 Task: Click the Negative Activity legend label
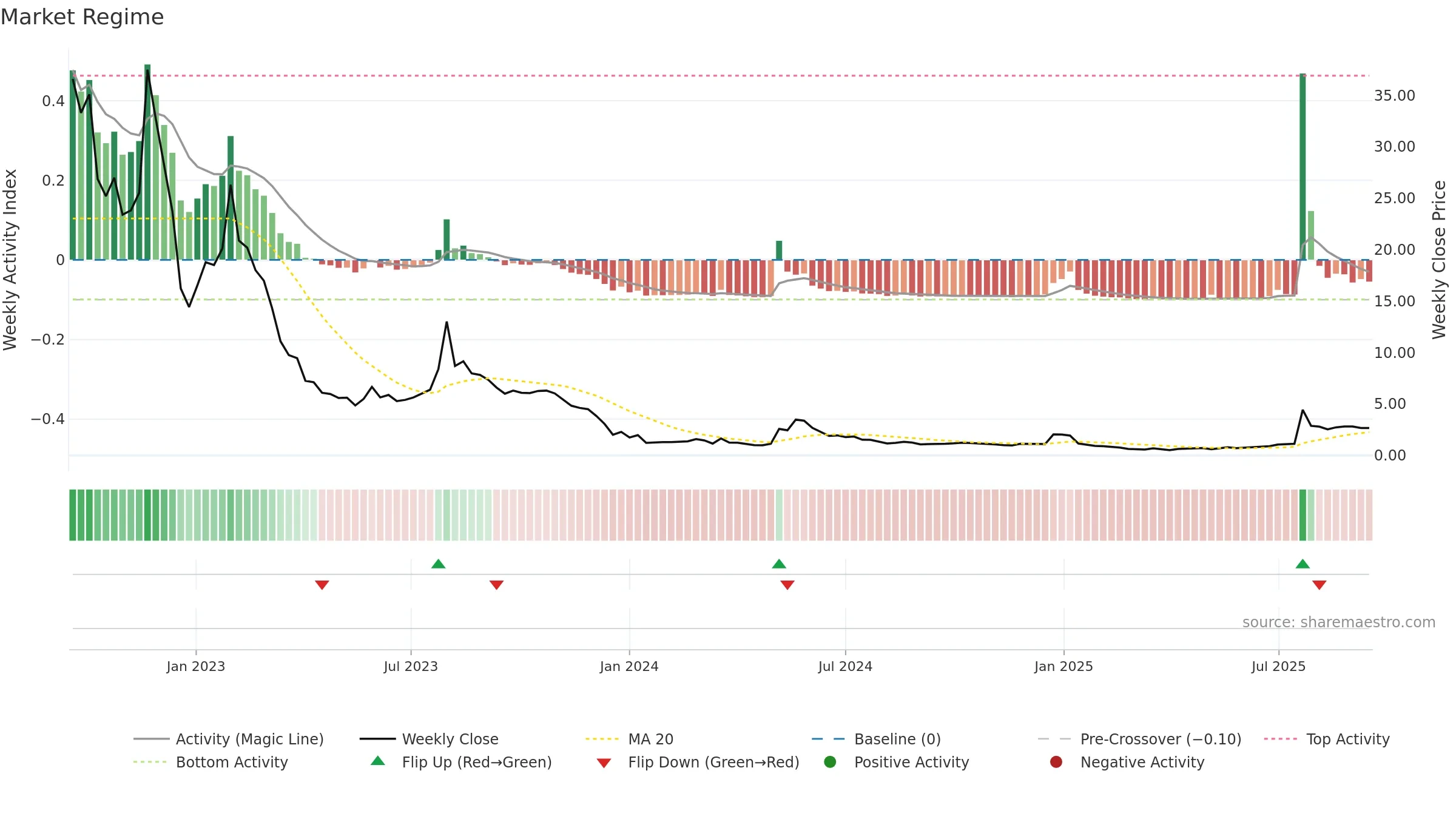click(x=1142, y=762)
